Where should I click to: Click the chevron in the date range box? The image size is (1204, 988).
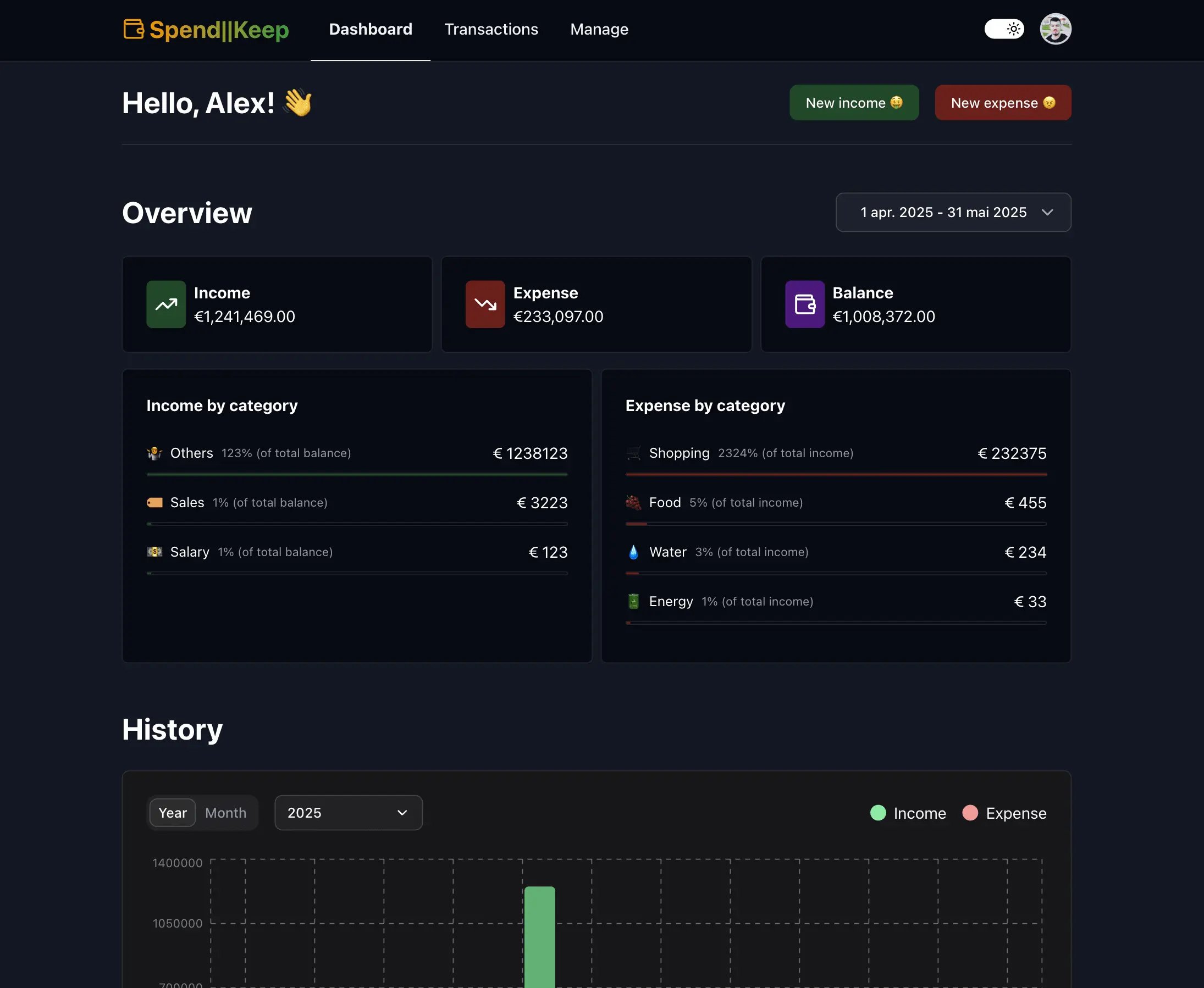coord(1047,212)
